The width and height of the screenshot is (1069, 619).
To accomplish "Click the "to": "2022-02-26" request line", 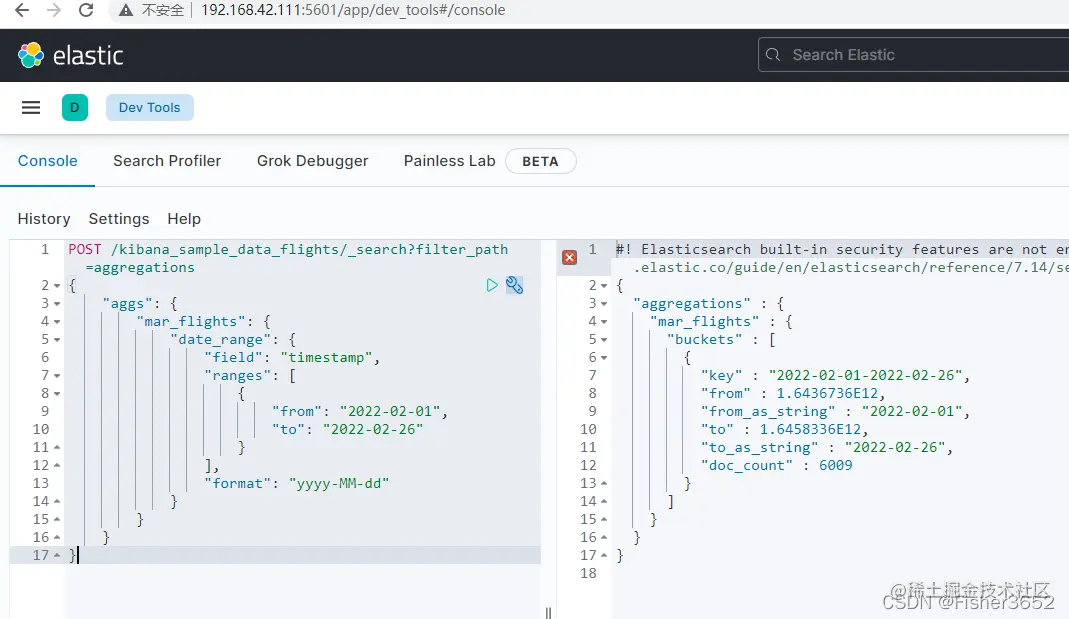I will [348, 429].
